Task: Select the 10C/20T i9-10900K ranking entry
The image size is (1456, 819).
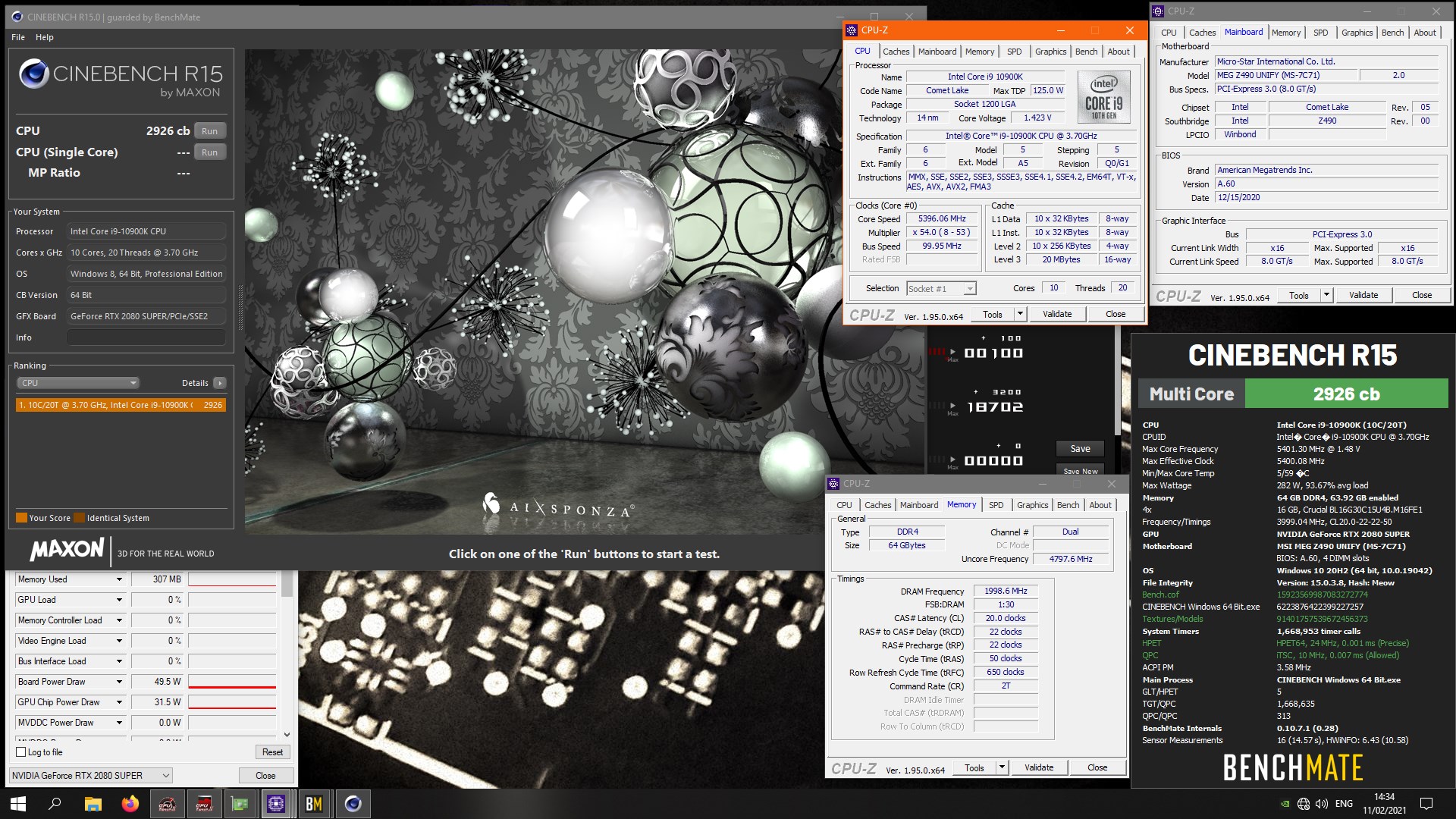Action: click(x=121, y=405)
